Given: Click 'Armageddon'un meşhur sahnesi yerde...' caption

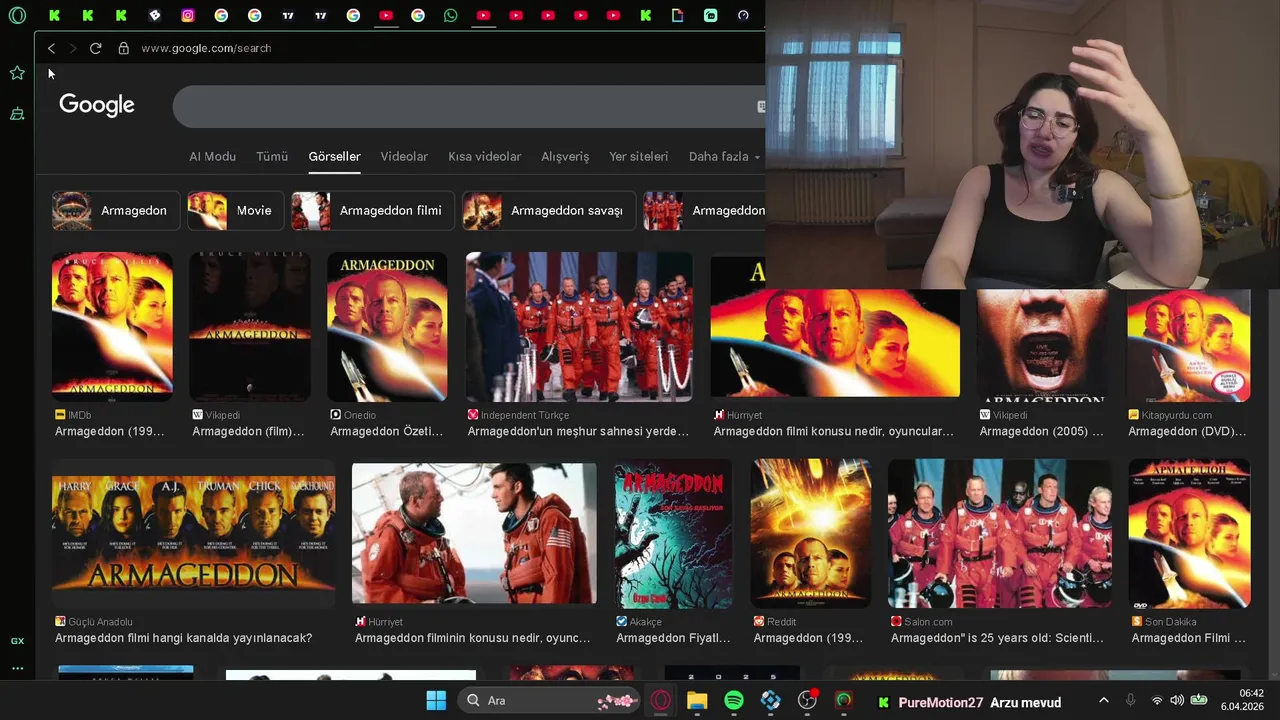Looking at the screenshot, I should tap(578, 431).
